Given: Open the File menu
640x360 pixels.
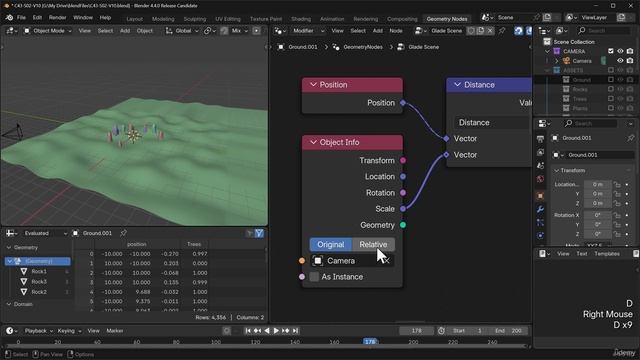Looking at the screenshot, I should coord(21,18).
